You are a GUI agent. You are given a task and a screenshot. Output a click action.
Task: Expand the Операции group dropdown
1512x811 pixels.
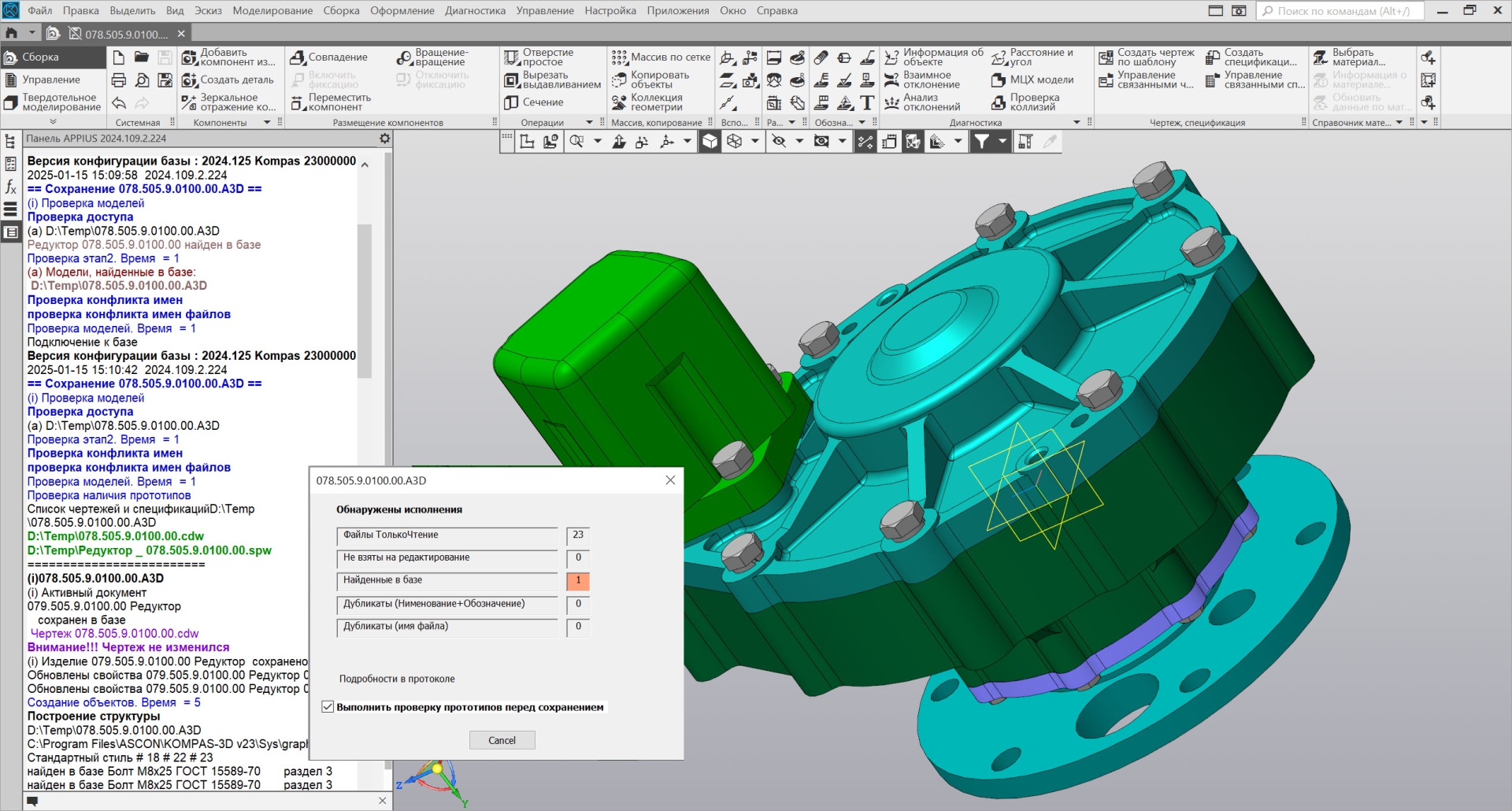(589, 123)
